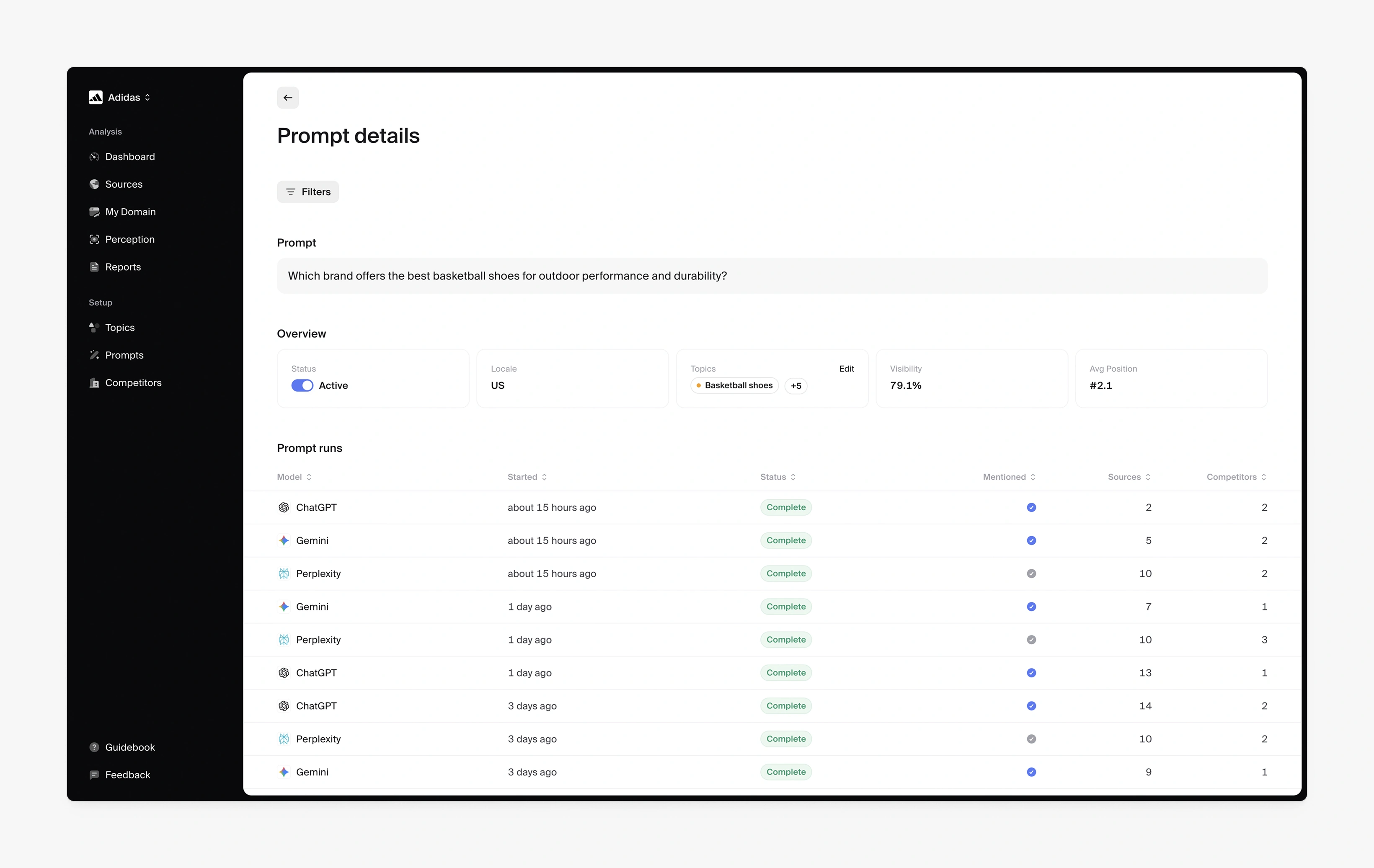Click sources count 13 for ChatGPT run

click(1145, 673)
